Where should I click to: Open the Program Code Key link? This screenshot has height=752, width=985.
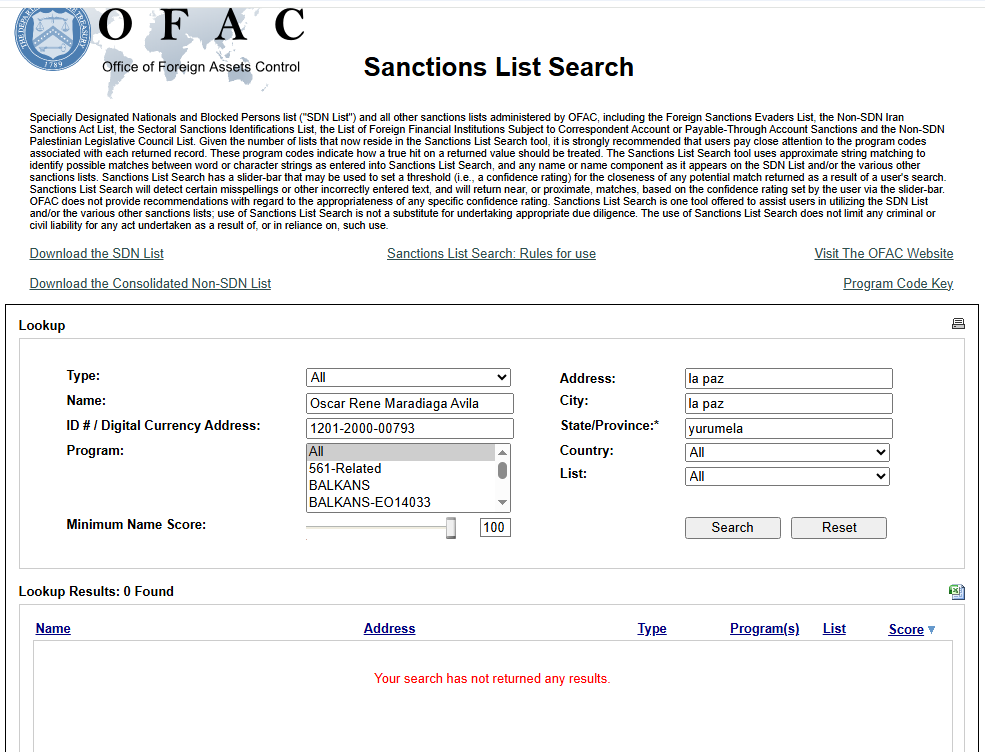(x=898, y=284)
